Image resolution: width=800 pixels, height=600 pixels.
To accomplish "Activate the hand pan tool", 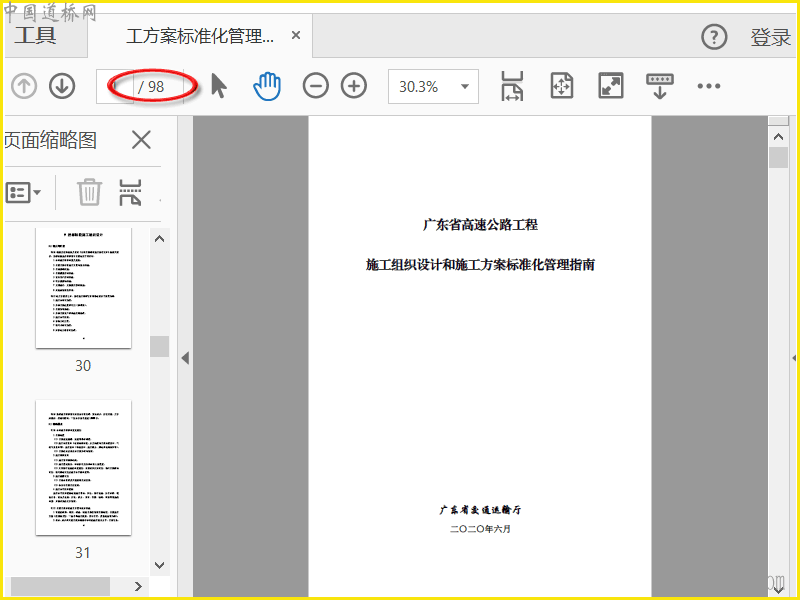I will click(267, 86).
